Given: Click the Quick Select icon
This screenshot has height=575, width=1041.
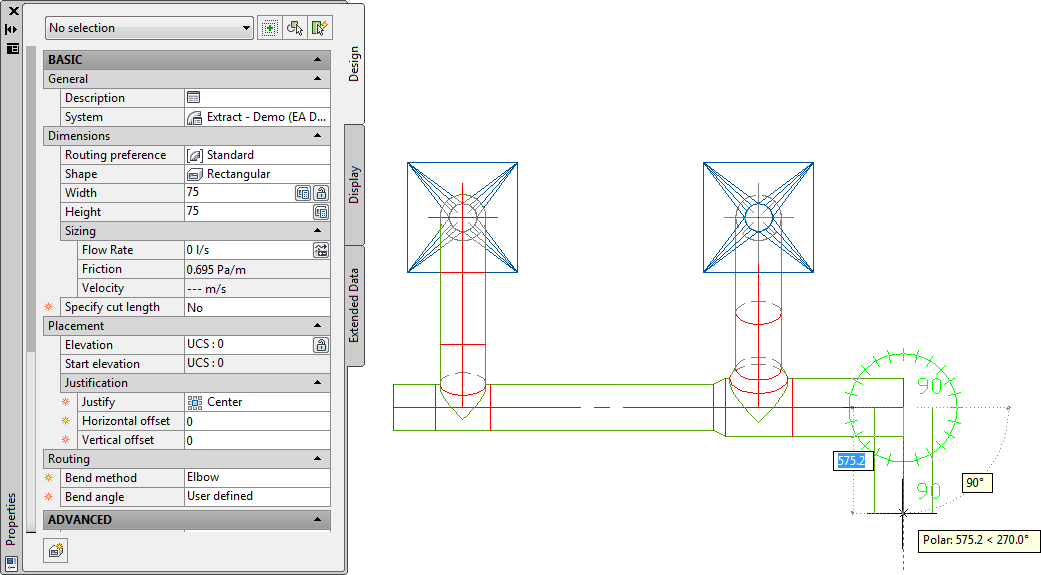Looking at the screenshot, I should (320, 28).
